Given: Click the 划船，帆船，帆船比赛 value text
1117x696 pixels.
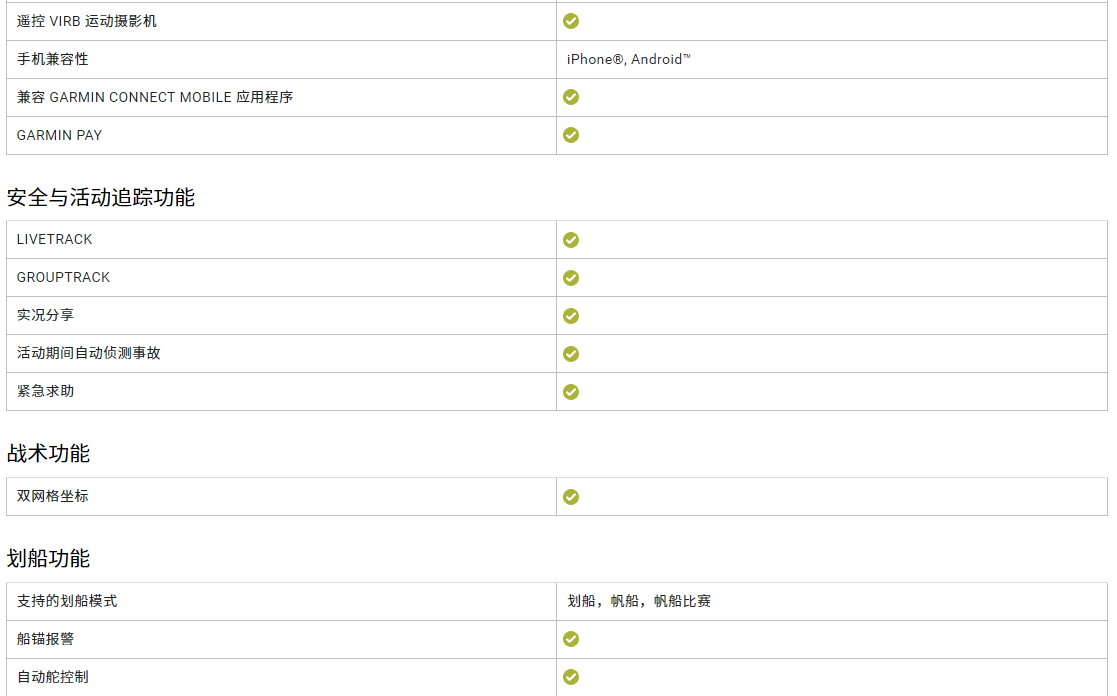Looking at the screenshot, I should tap(639, 601).
